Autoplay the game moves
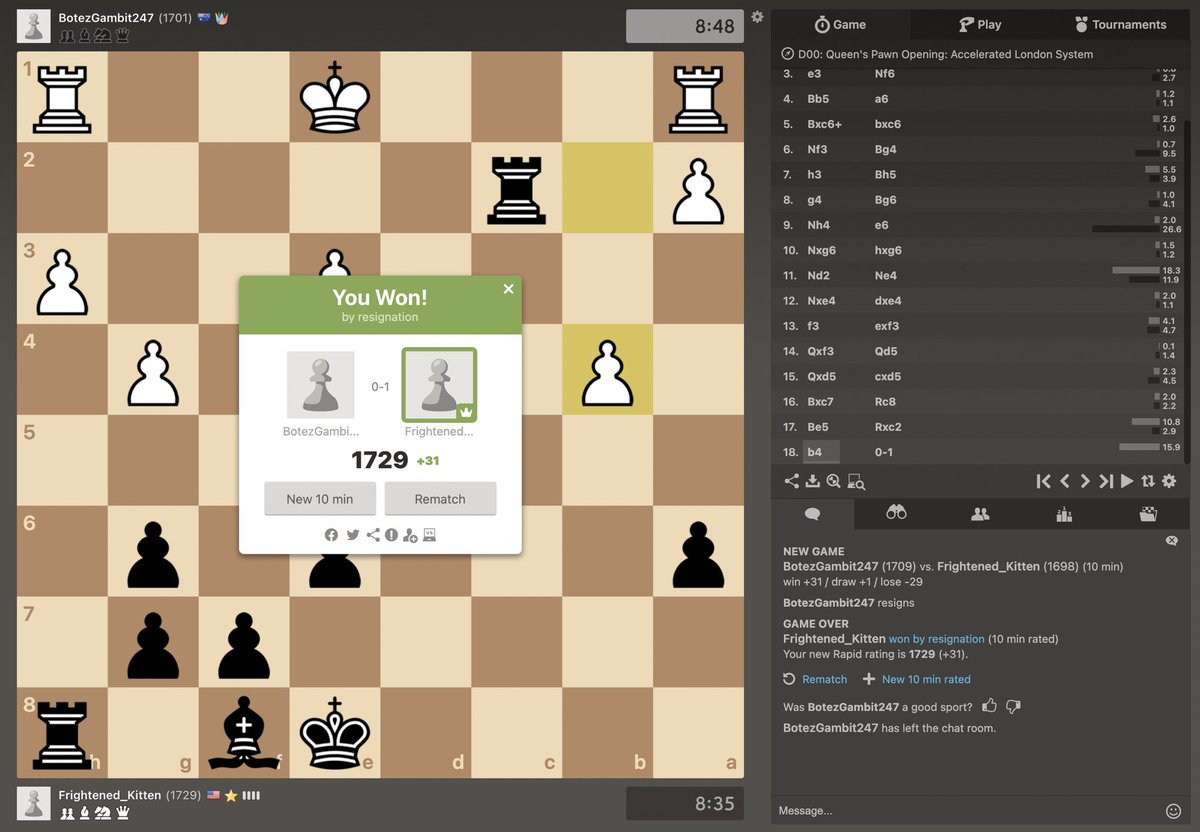Screen dimensions: 1200x832 [x=1127, y=481]
